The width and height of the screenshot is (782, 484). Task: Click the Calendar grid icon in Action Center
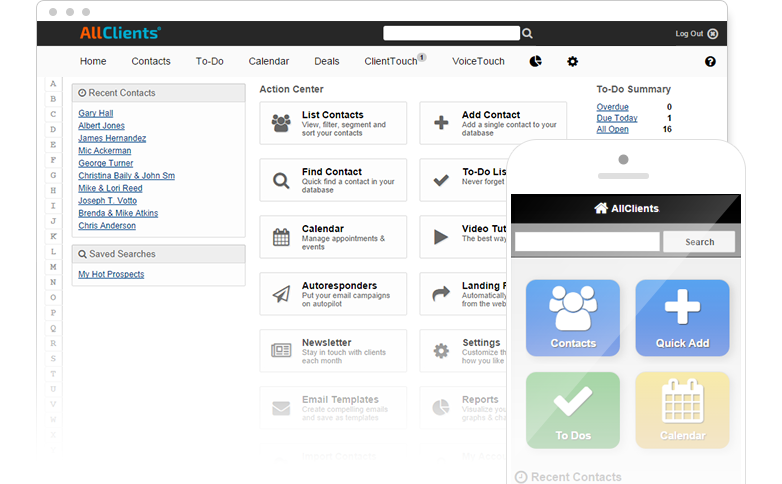281,237
